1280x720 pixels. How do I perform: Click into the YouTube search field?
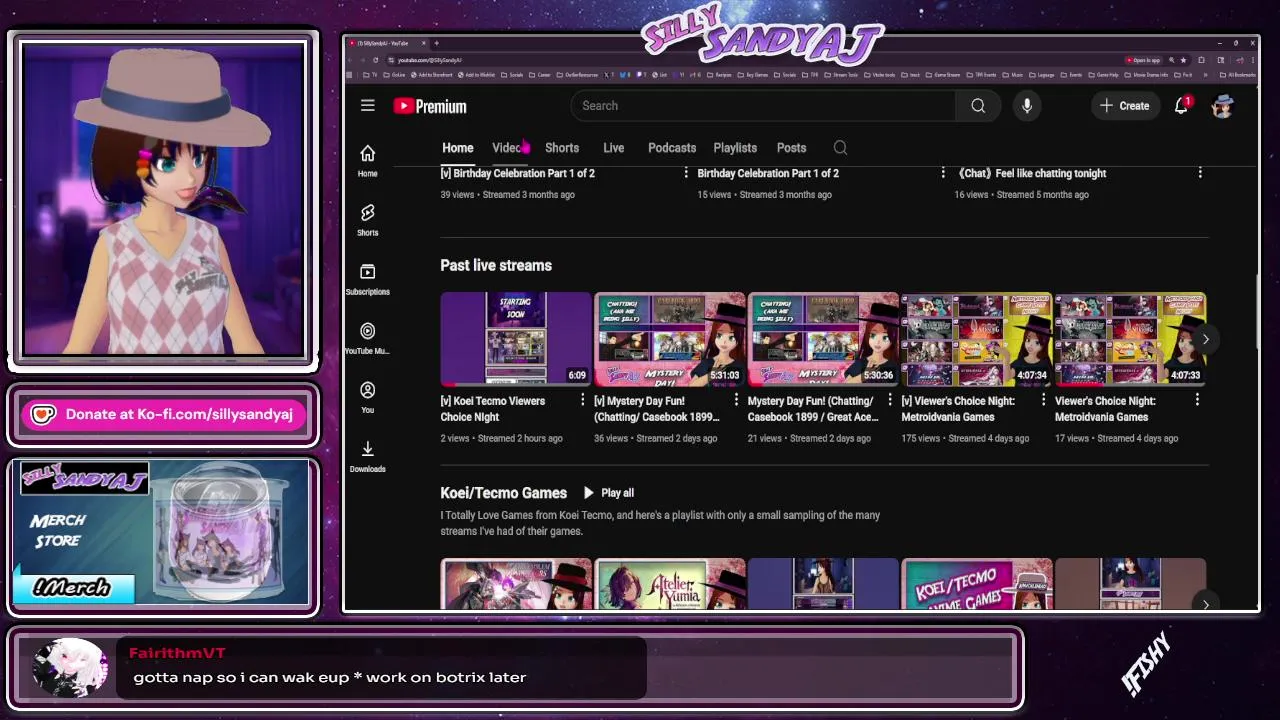click(765, 106)
